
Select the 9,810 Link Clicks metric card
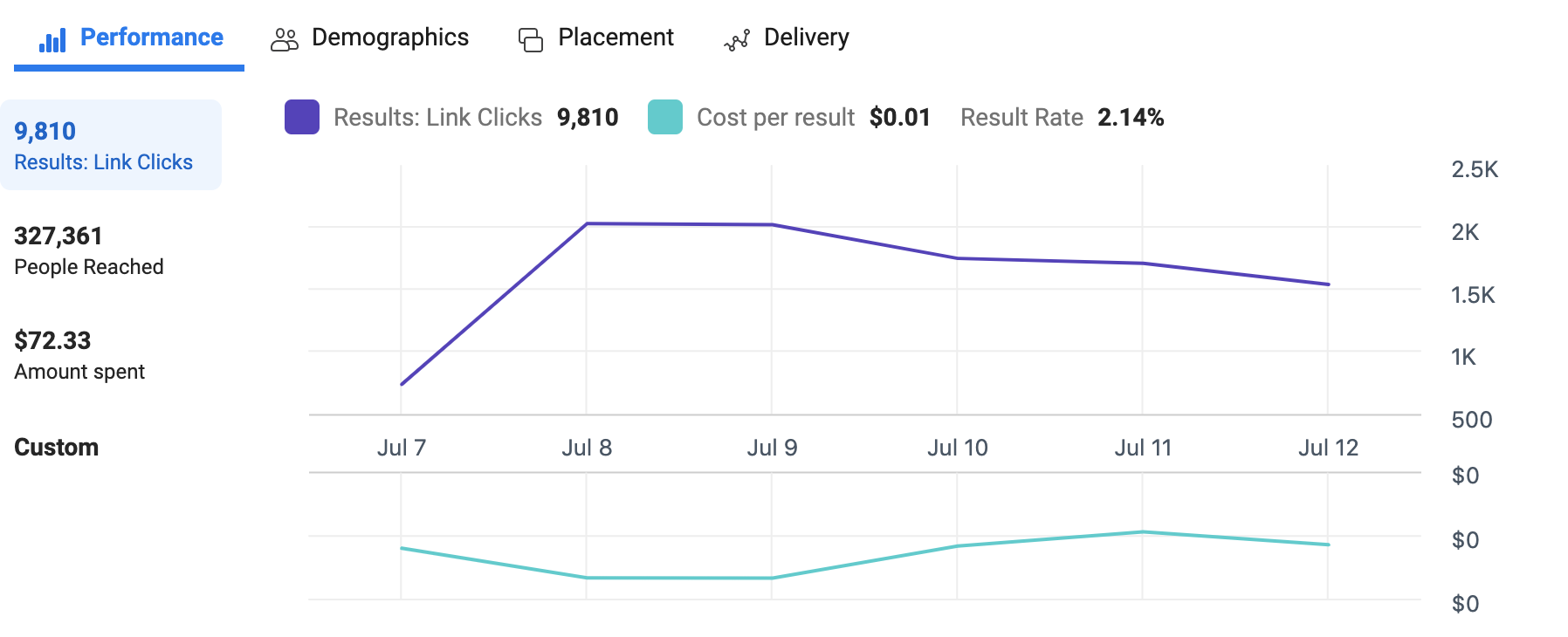(x=111, y=145)
